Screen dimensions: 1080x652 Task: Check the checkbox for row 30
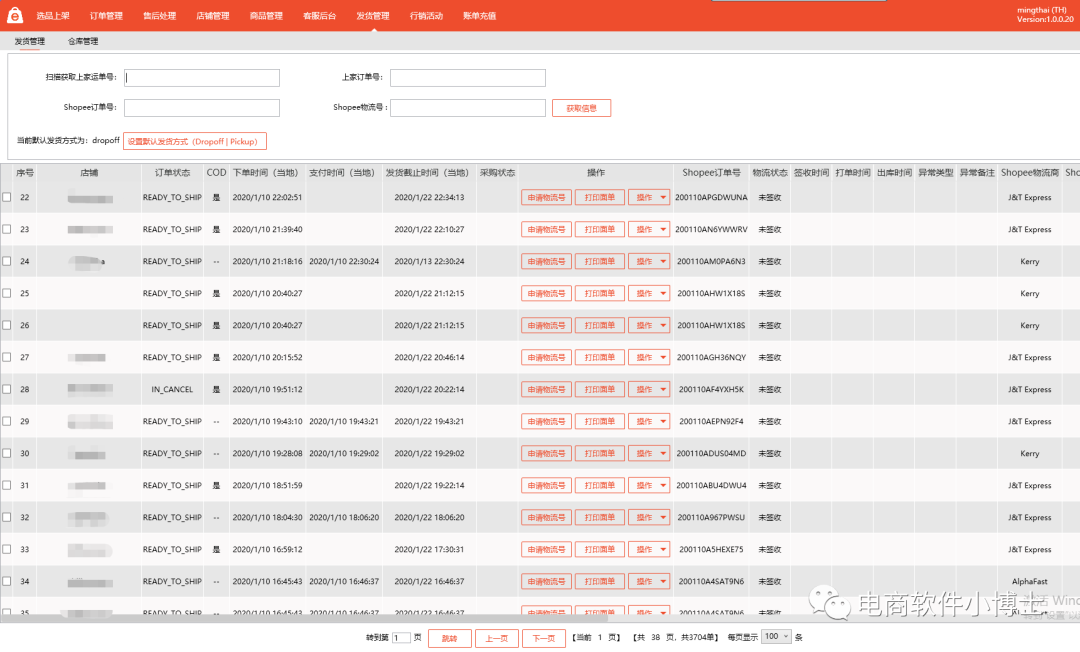(x=7, y=453)
